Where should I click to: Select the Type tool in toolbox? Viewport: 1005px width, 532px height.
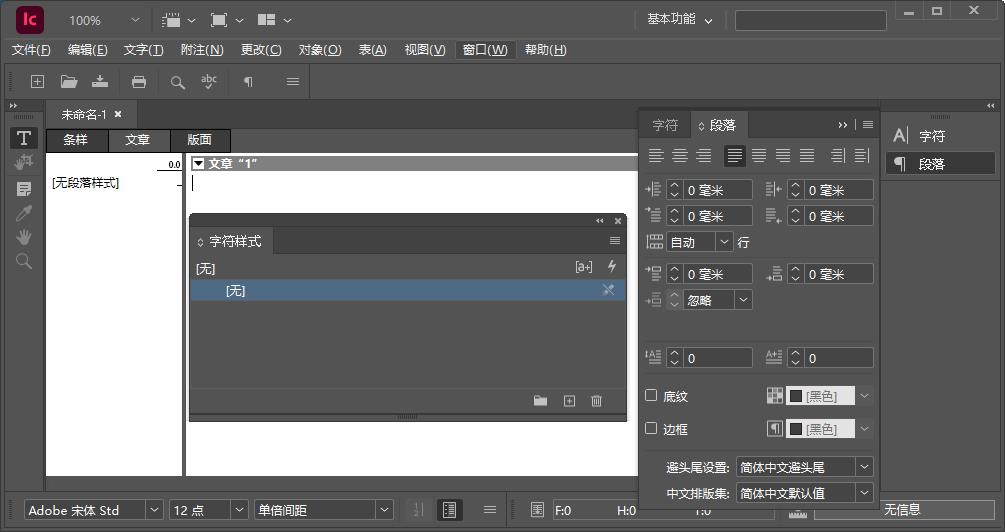24,138
